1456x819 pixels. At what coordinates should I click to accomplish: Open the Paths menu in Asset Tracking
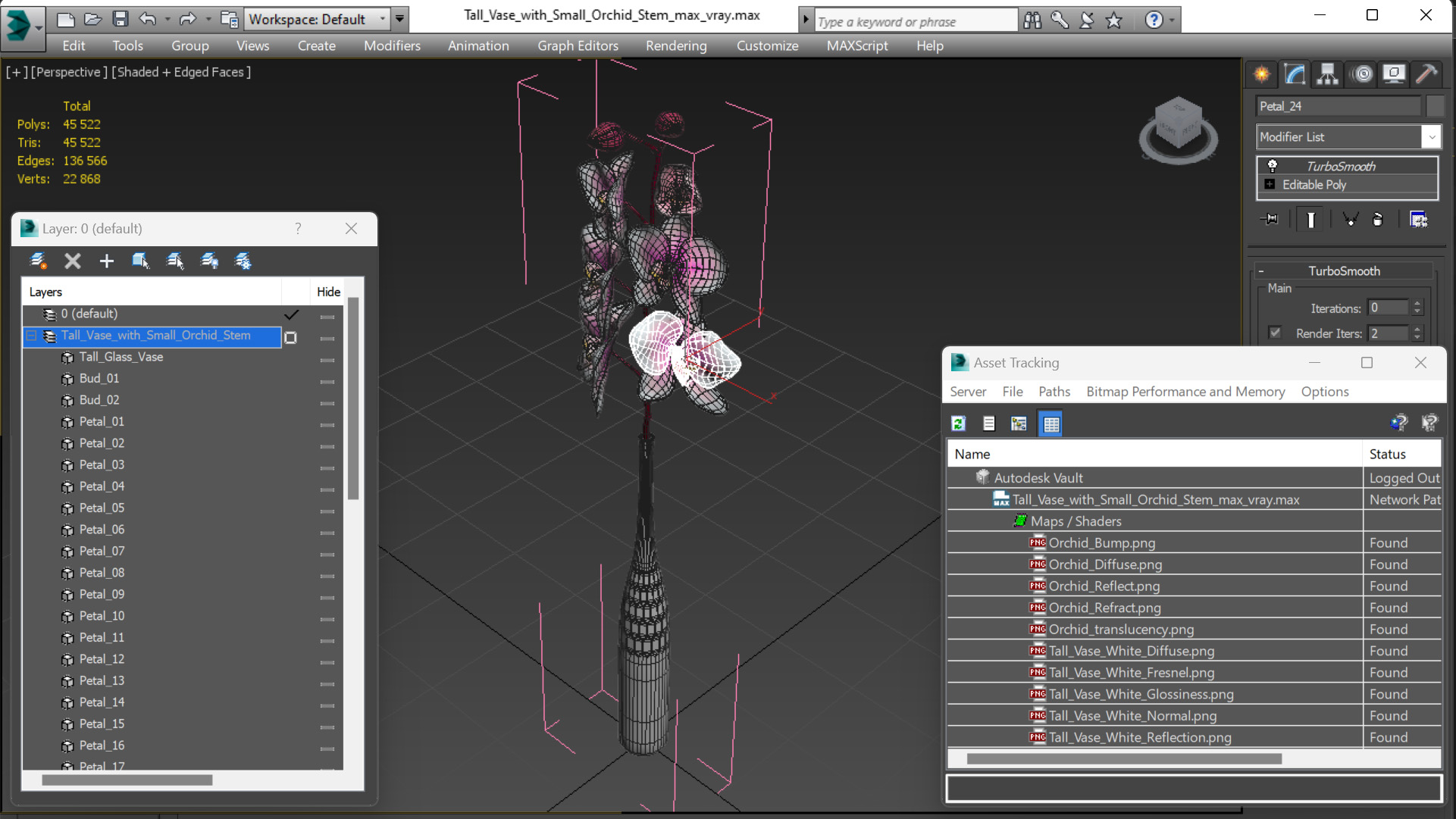click(x=1054, y=392)
